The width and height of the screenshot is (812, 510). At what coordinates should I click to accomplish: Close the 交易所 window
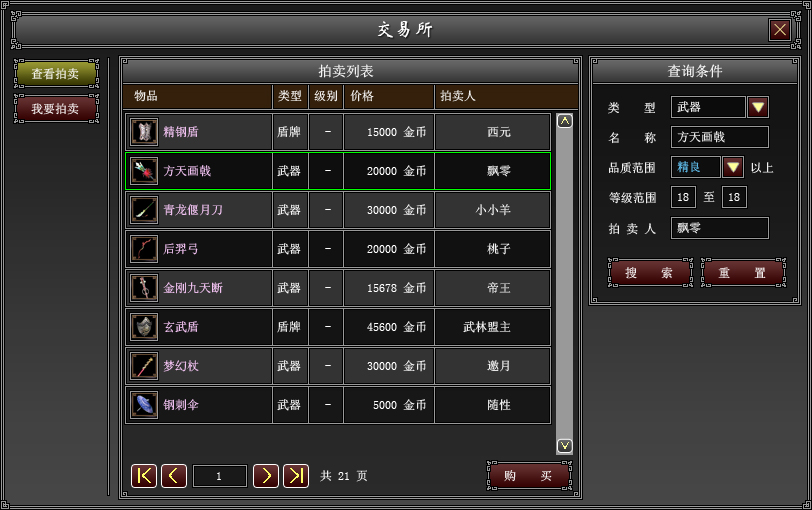(780, 30)
